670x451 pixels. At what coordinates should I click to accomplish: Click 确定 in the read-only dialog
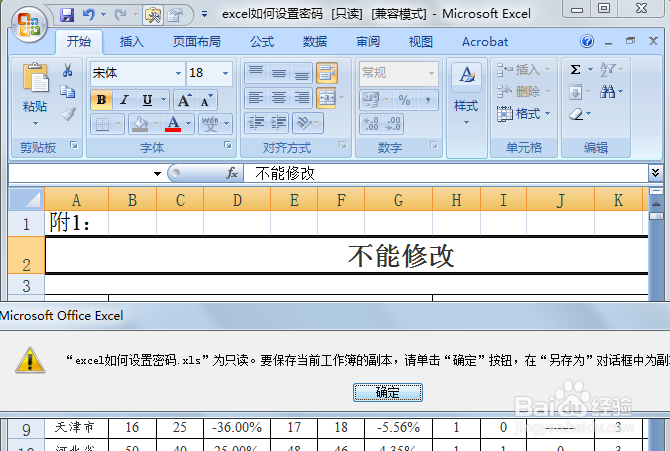[388, 392]
